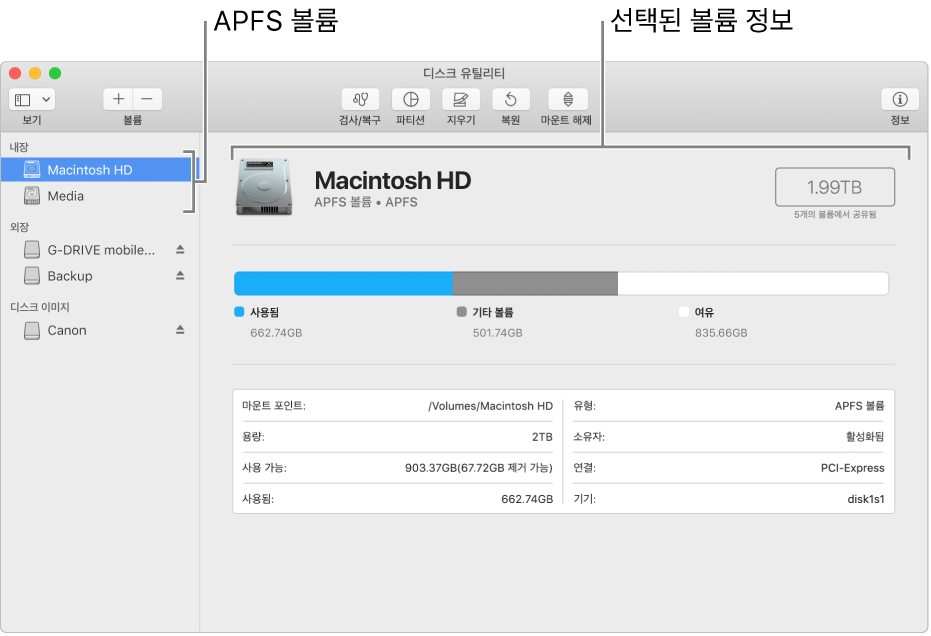Click the yellow minimize window button
931x636 pixels.
pyautogui.click(x=35, y=73)
